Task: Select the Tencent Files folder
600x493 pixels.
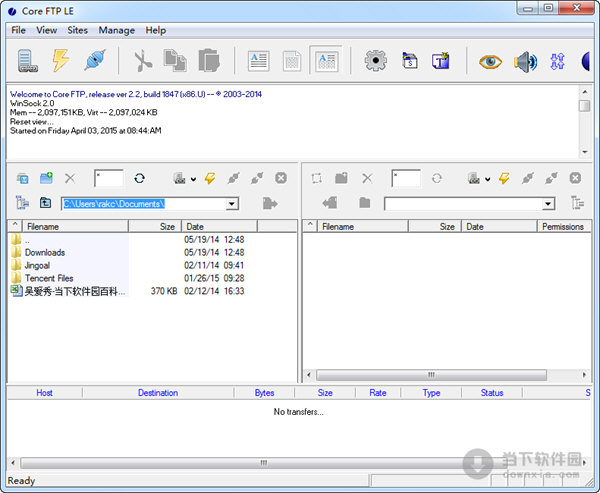Action: 49,278
